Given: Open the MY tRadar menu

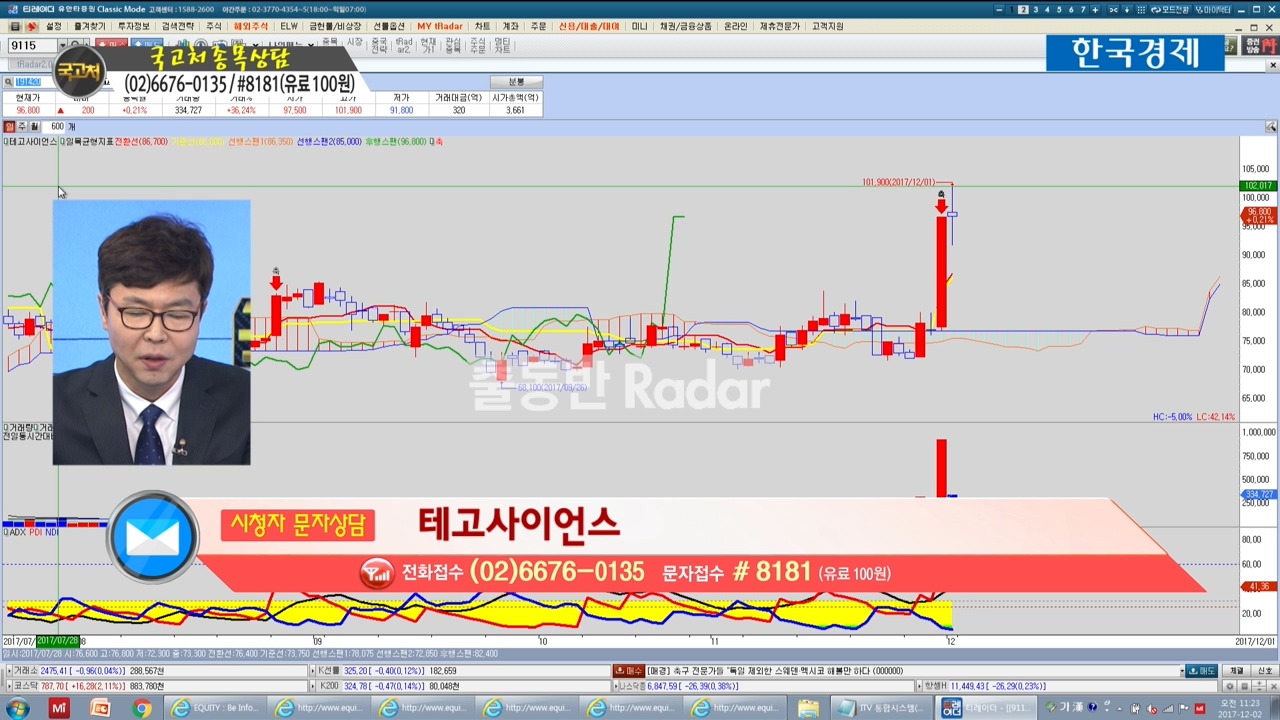Looking at the screenshot, I should (439, 26).
